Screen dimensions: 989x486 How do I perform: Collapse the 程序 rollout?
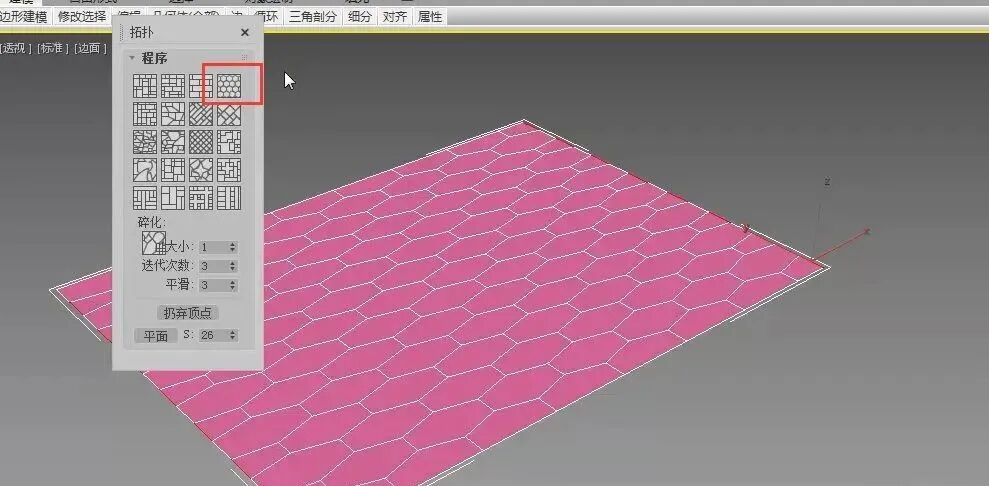[132, 58]
